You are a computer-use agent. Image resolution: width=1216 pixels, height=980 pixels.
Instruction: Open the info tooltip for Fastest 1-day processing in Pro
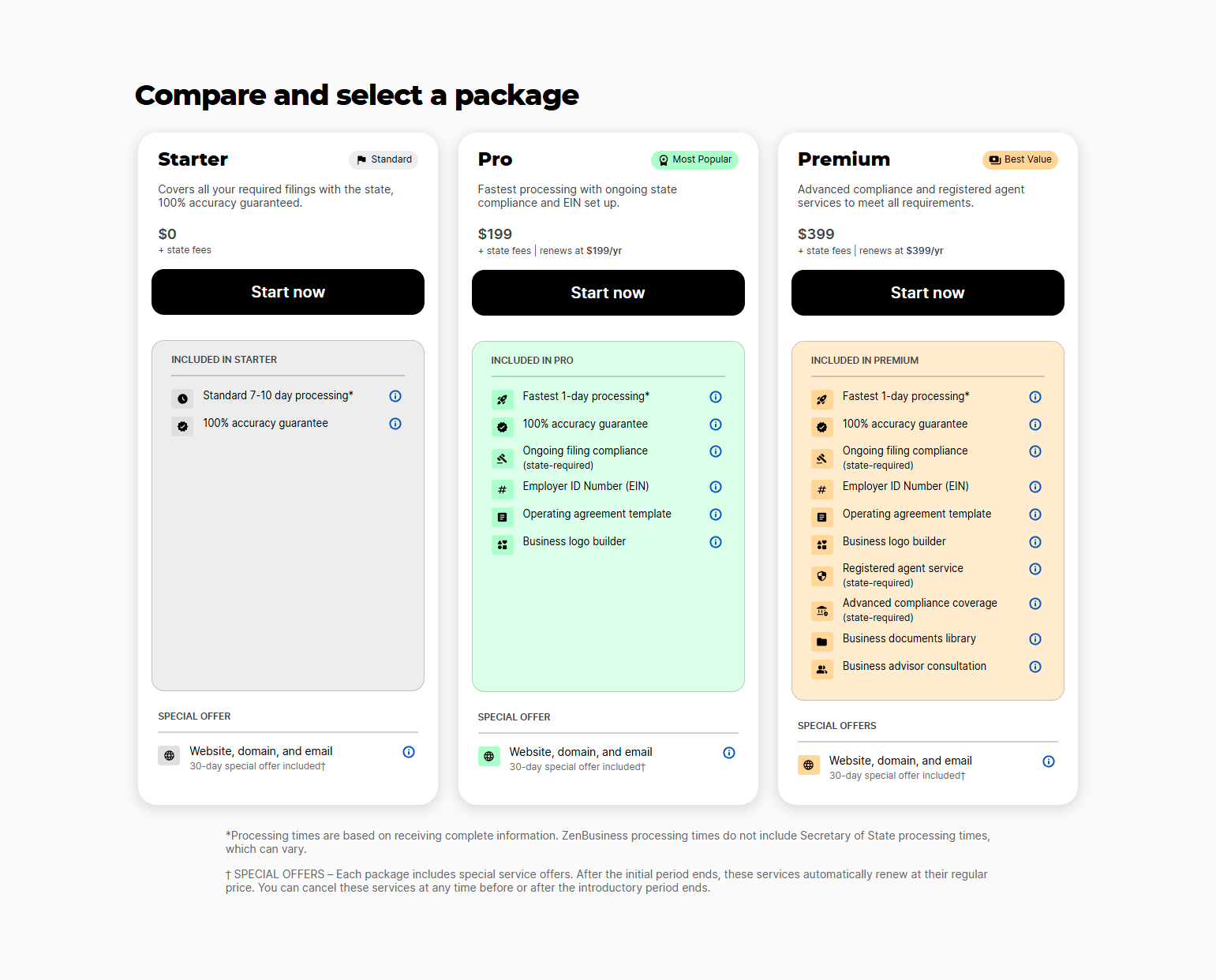[715, 397]
